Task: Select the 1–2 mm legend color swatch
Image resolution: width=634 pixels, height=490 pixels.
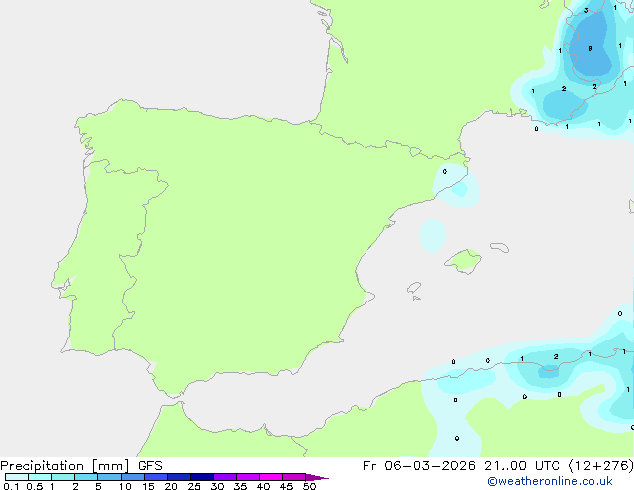Action: coord(63,477)
